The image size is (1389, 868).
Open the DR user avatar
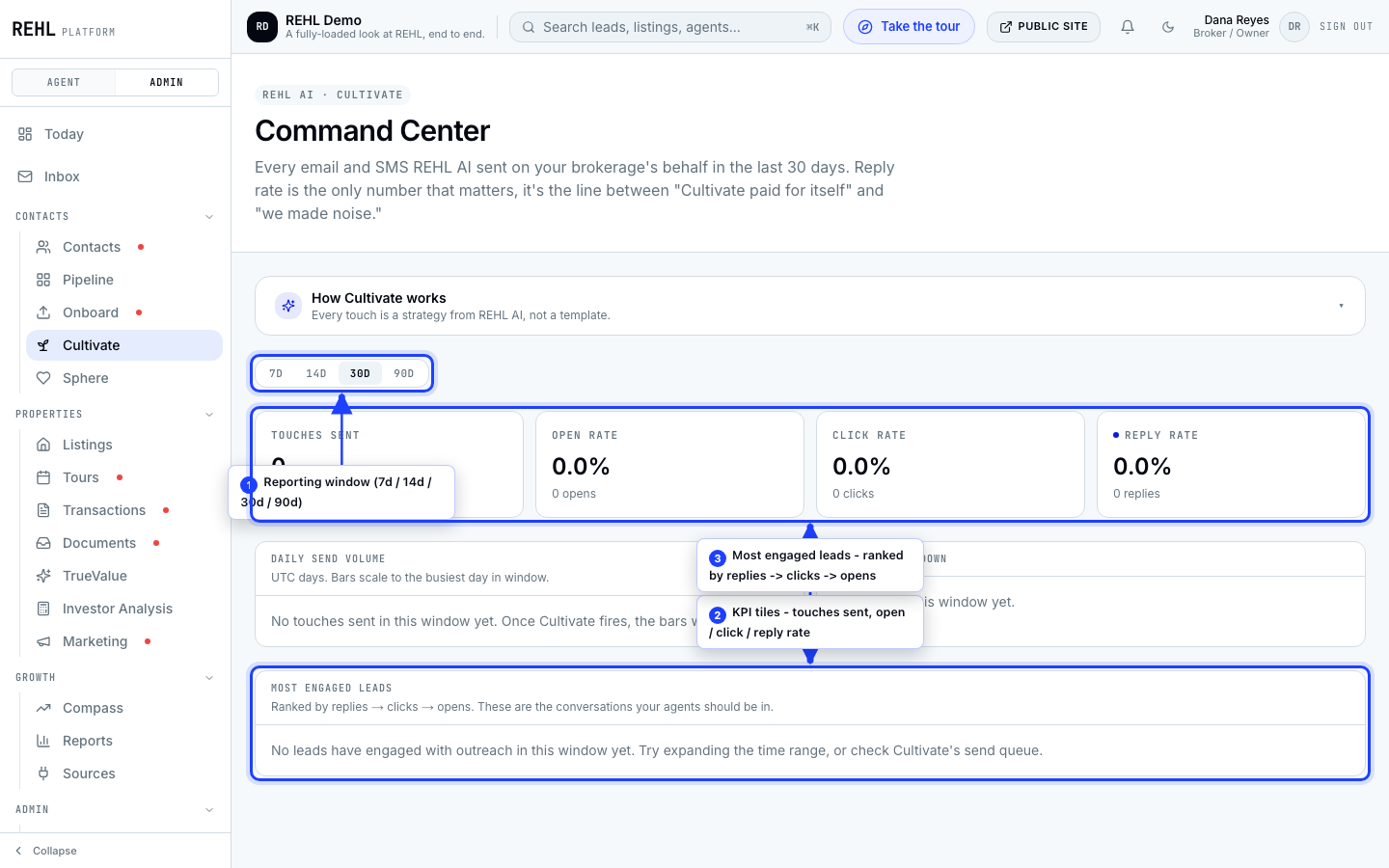1294,27
